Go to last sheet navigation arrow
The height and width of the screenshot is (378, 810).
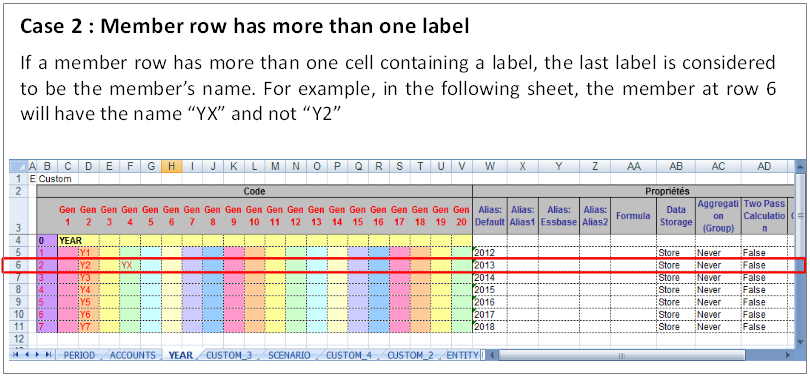tap(48, 355)
